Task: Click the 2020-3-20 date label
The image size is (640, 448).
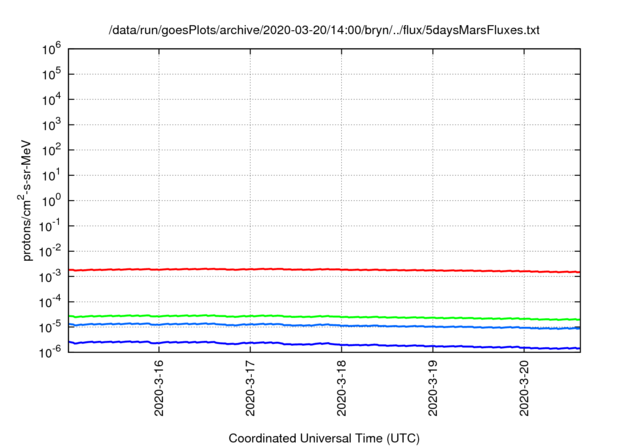Action: (x=524, y=388)
